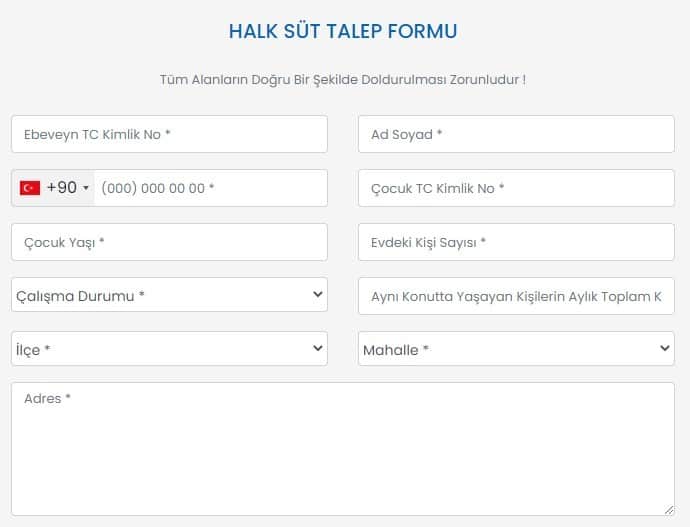Image resolution: width=690 pixels, height=527 pixels.
Task: Click the Tüm Alanların mandatory notice text
Action: tap(343, 79)
